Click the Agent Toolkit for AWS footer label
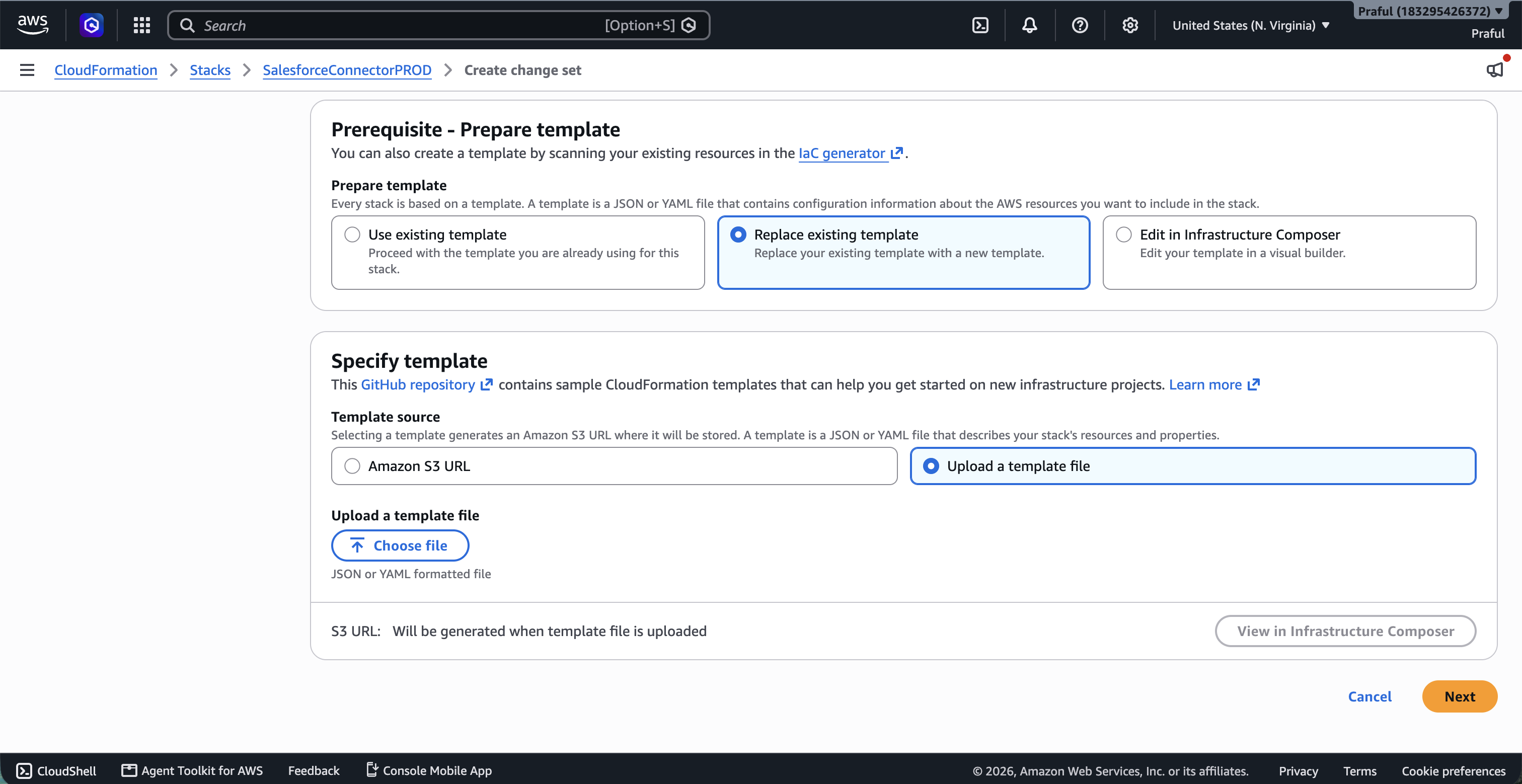1522x784 pixels. tap(202, 770)
